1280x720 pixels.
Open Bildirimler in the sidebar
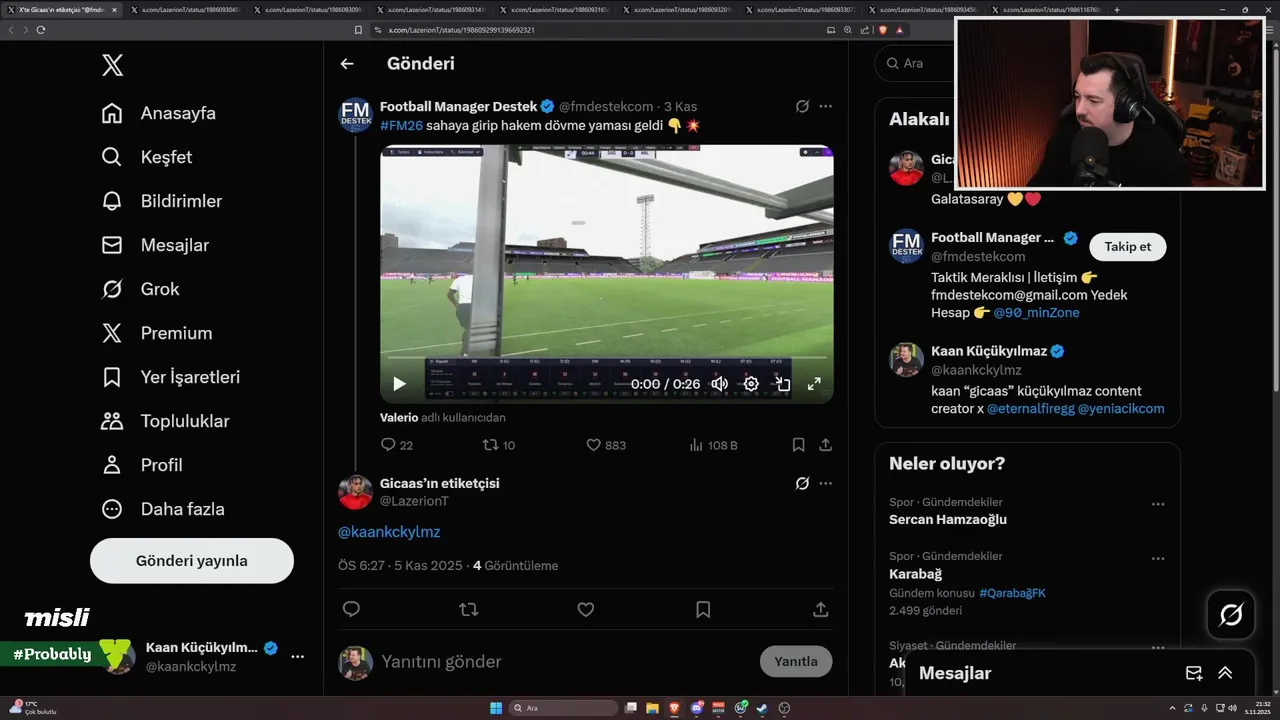point(161,201)
